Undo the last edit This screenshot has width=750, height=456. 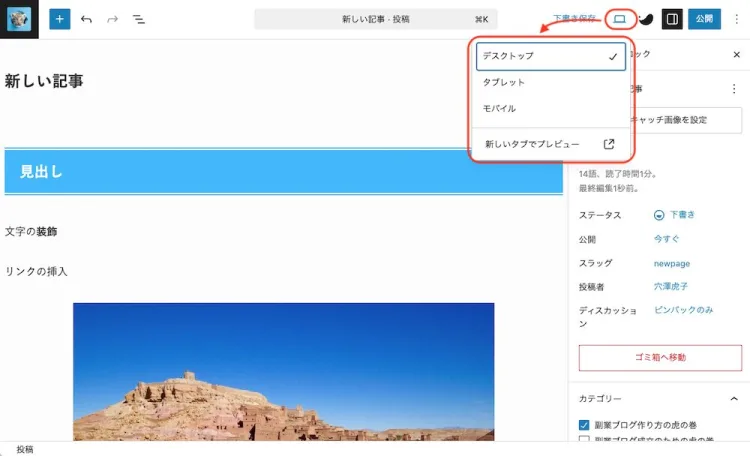(86, 19)
